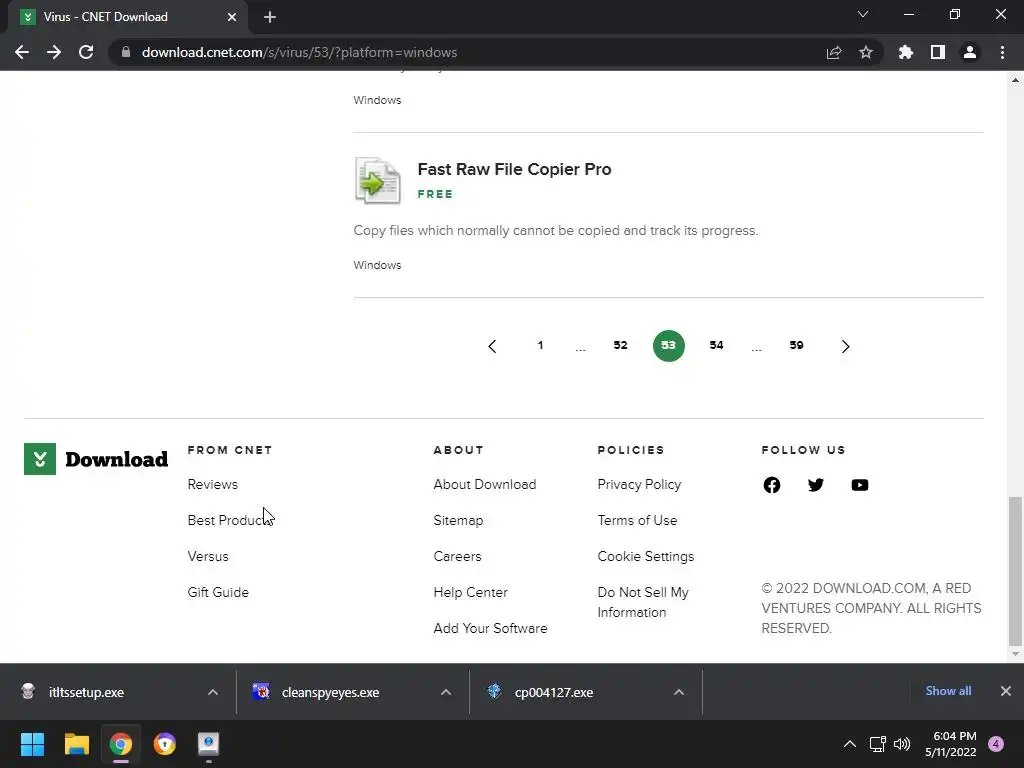This screenshot has height=768, width=1024.
Task: Click the Fast Raw File Copier Pro icon
Action: [377, 180]
